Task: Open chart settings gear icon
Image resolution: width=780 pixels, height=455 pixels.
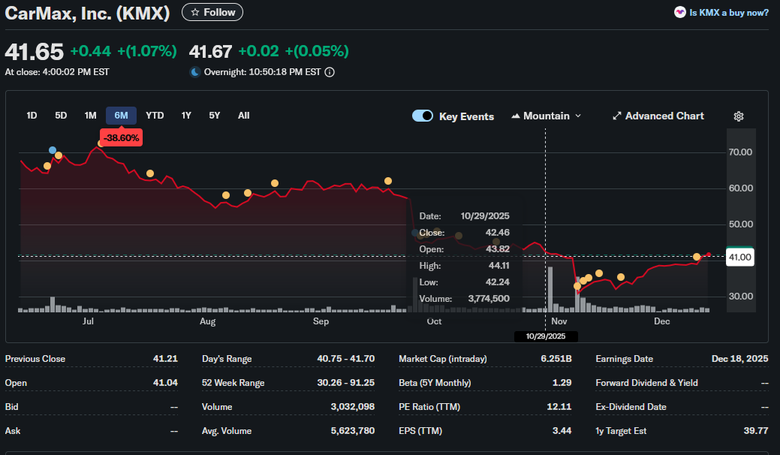Action: pyautogui.click(x=738, y=116)
